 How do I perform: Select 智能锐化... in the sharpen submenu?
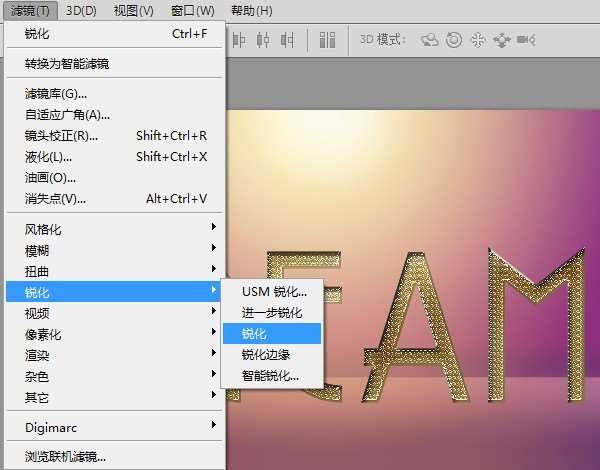pyautogui.click(x=270, y=376)
